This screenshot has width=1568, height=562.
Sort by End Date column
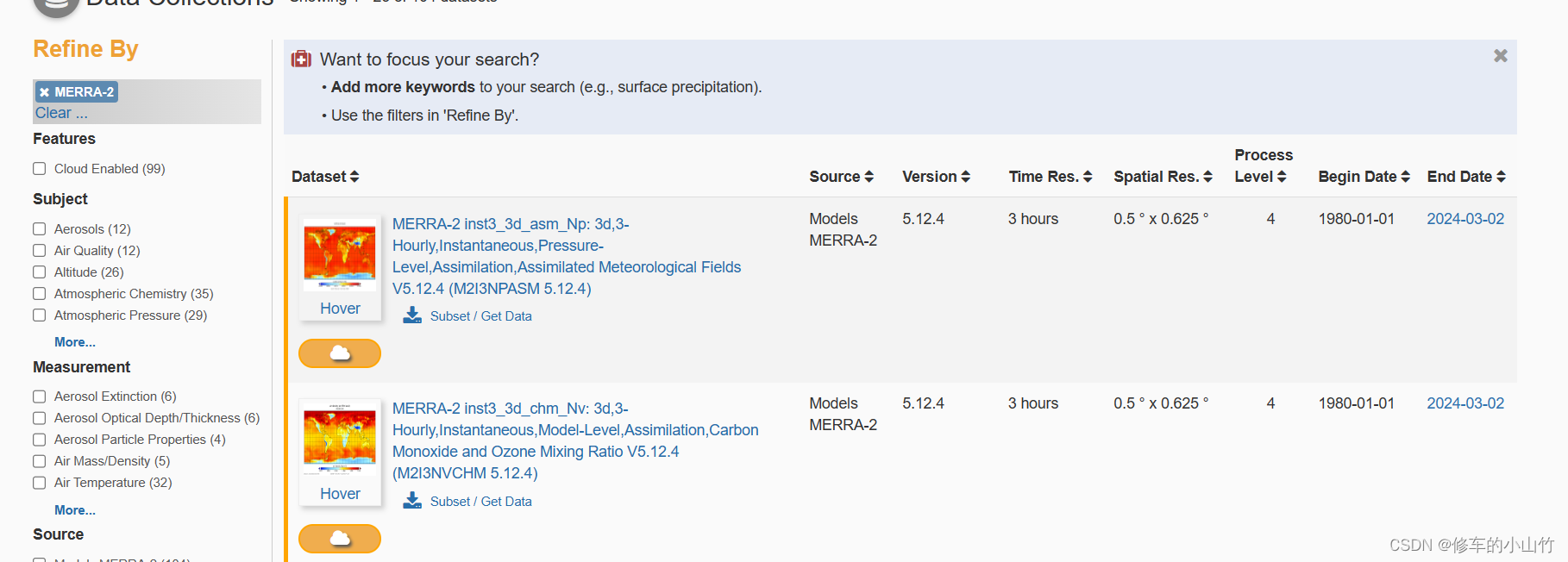pos(1466,177)
